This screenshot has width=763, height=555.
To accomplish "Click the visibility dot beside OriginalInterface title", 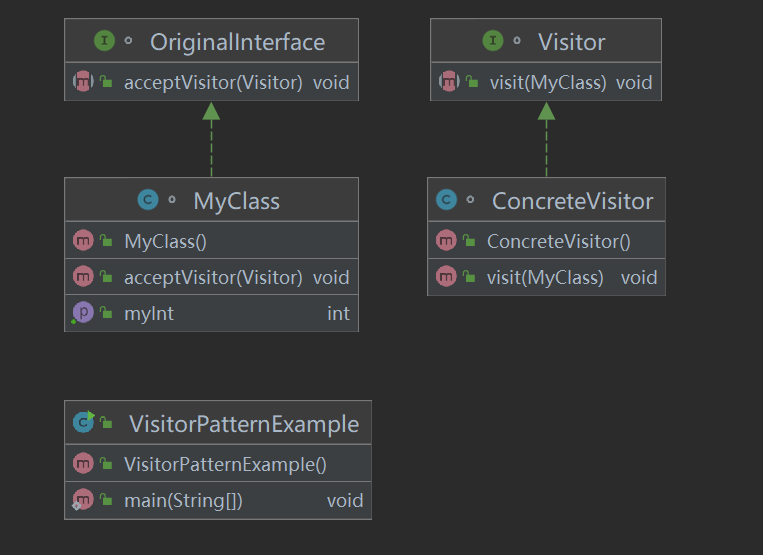I will [128, 41].
